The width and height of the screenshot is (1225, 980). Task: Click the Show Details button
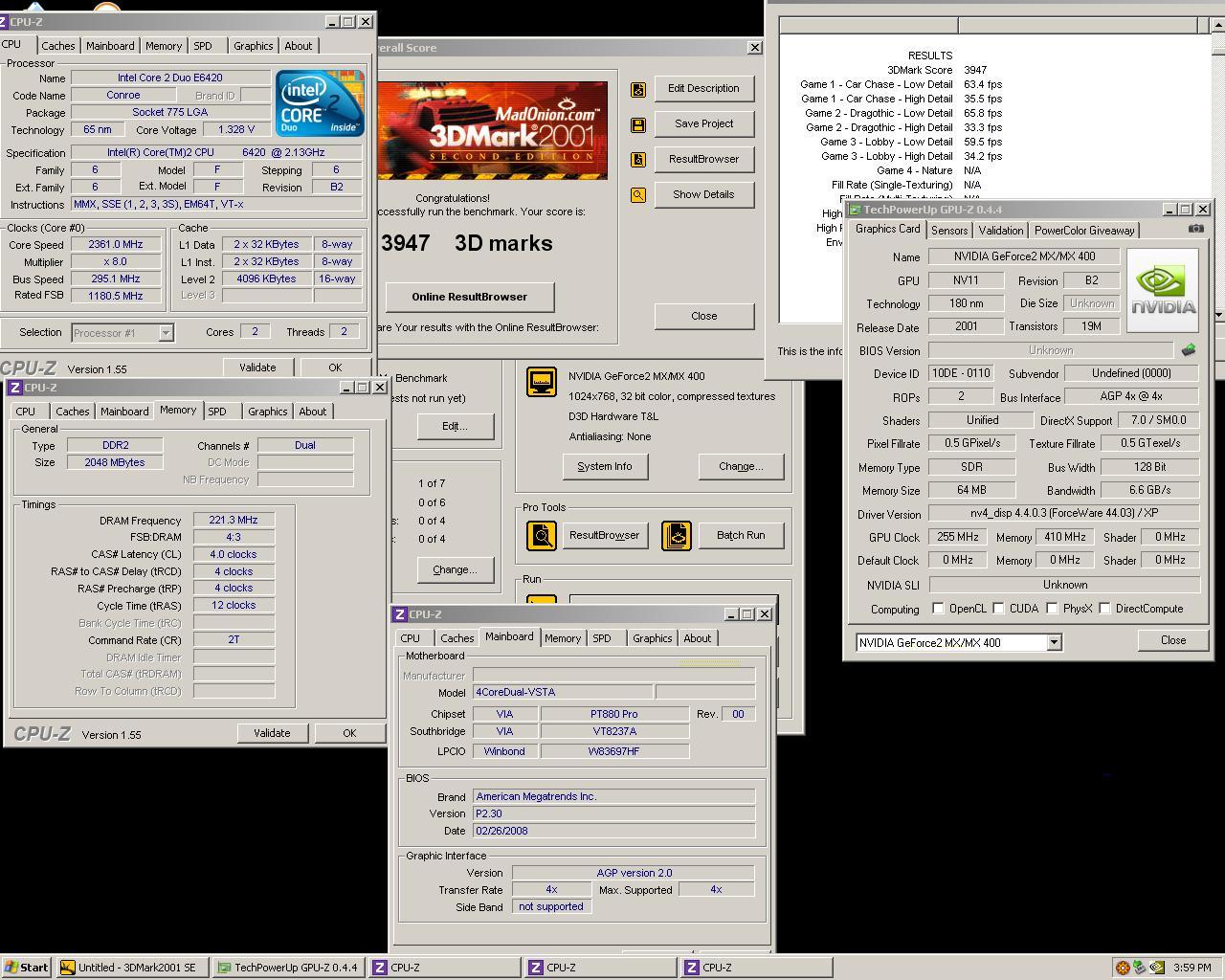coord(703,194)
